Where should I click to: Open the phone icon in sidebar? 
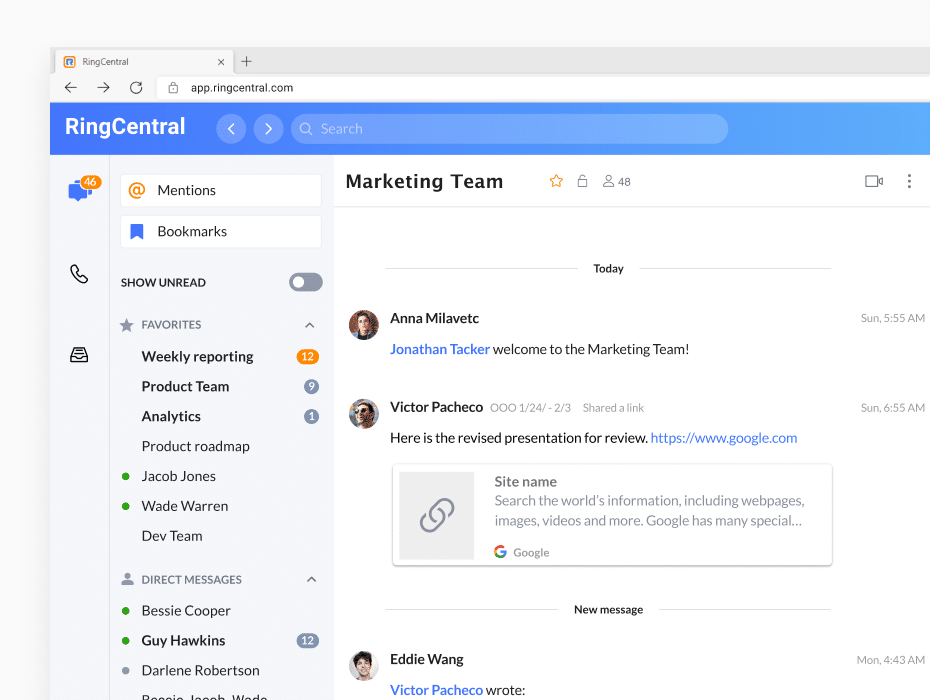point(79,274)
